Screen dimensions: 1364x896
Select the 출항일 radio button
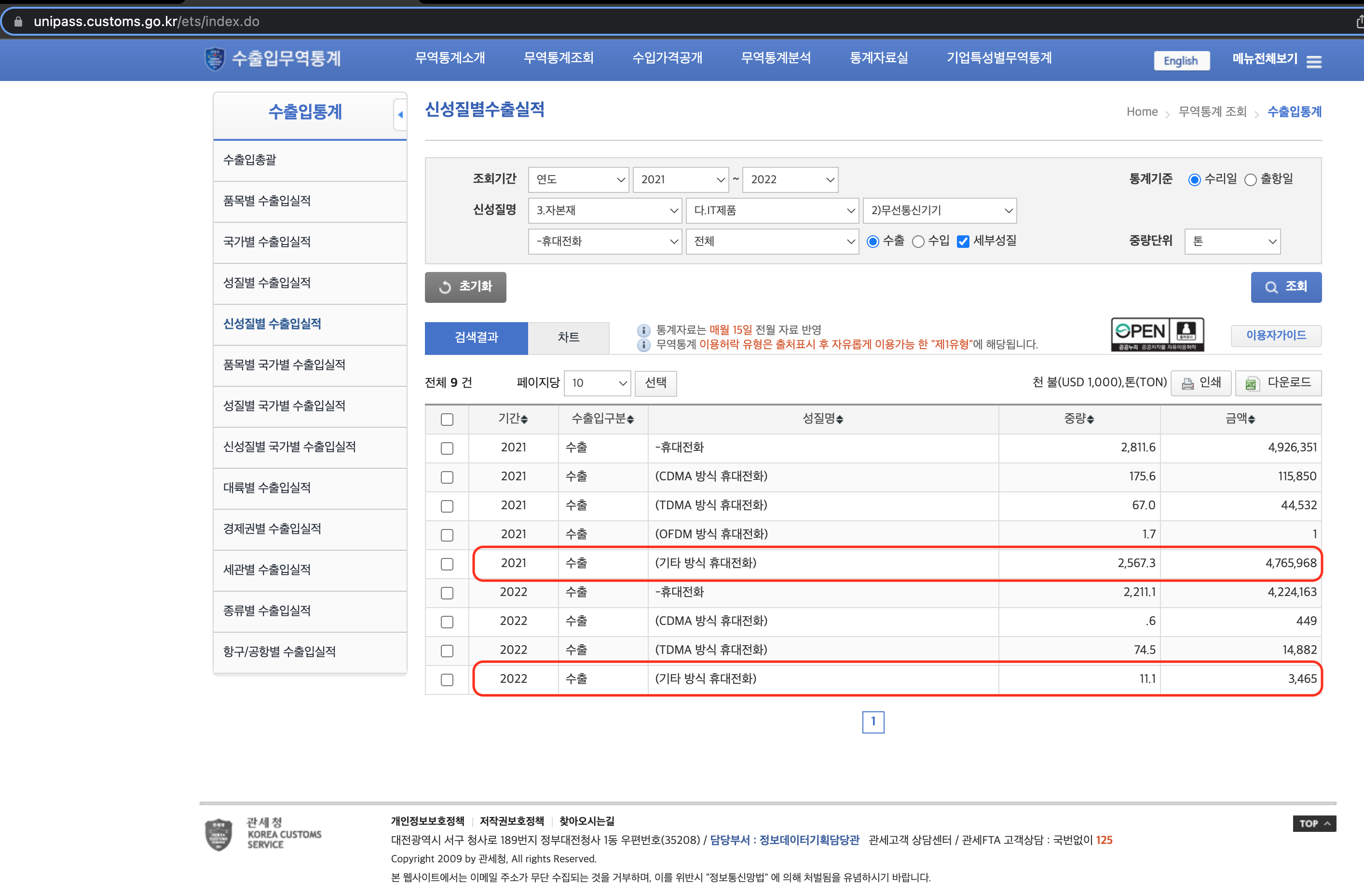[x=1251, y=179]
